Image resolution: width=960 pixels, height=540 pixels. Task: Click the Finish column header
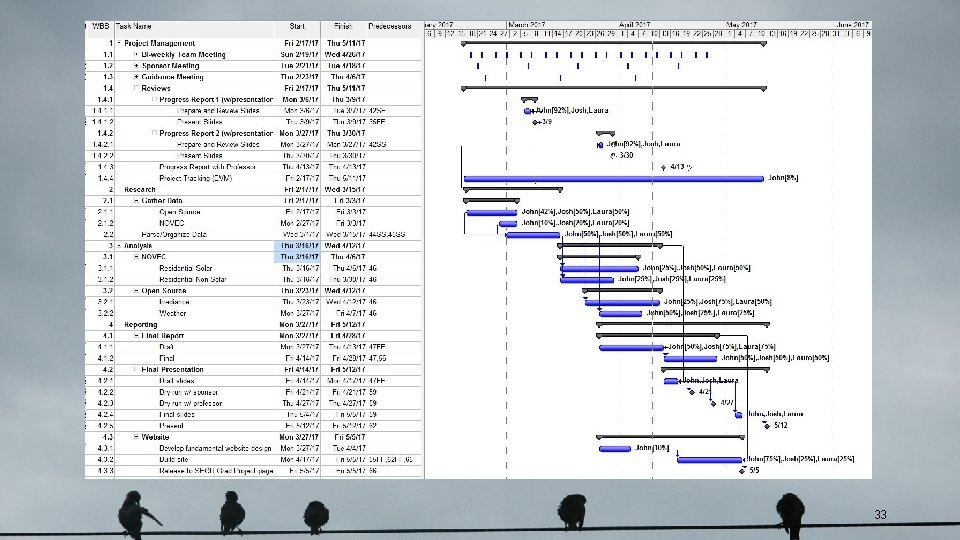pos(343,26)
